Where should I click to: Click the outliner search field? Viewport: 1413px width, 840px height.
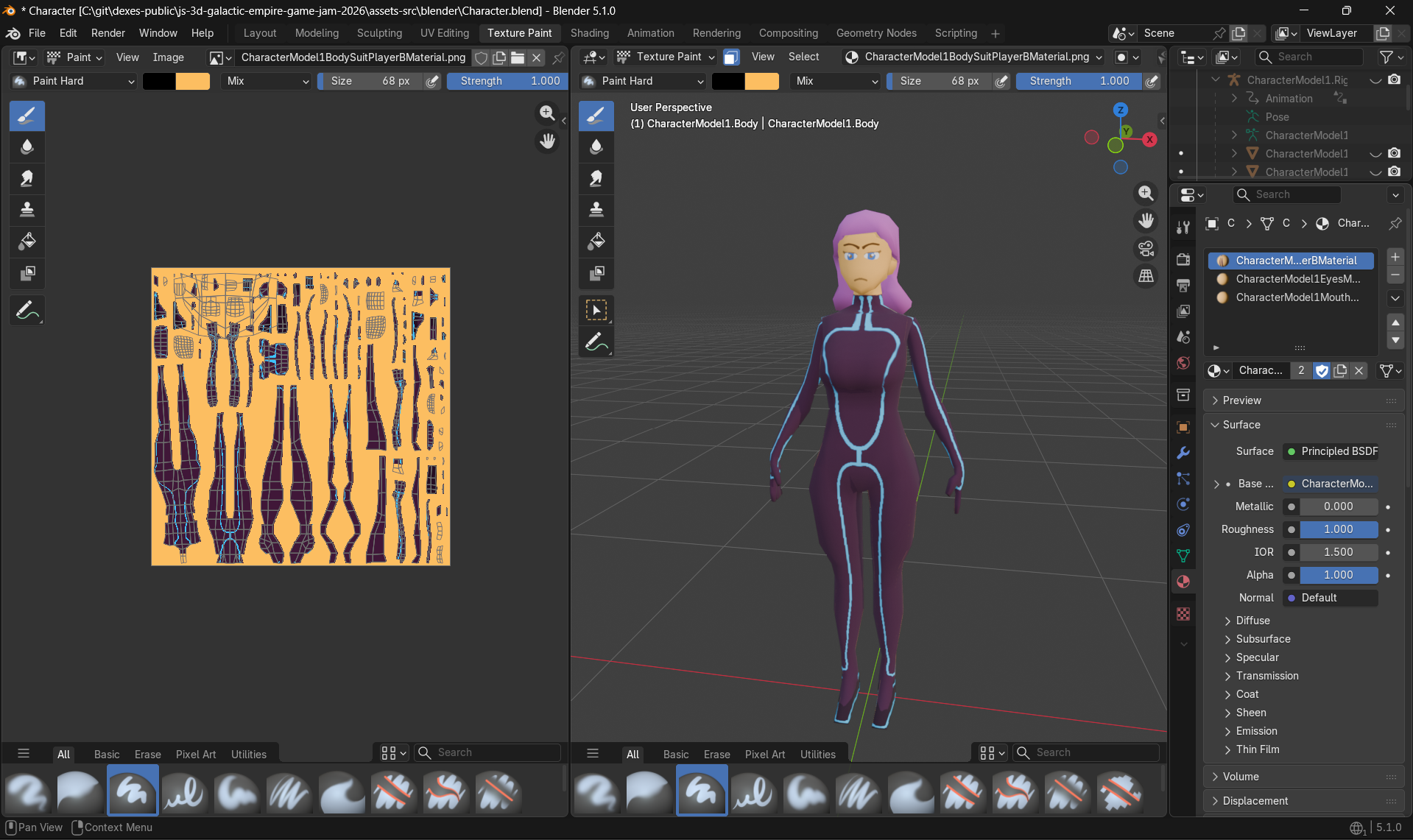pos(1309,57)
